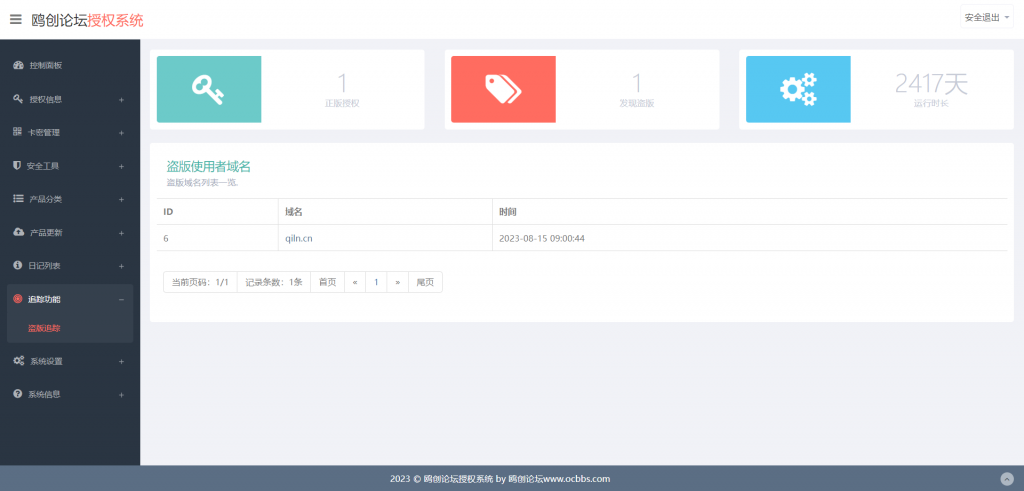Click the 首页 pagination button
The width and height of the screenshot is (1024, 491).
coord(327,282)
